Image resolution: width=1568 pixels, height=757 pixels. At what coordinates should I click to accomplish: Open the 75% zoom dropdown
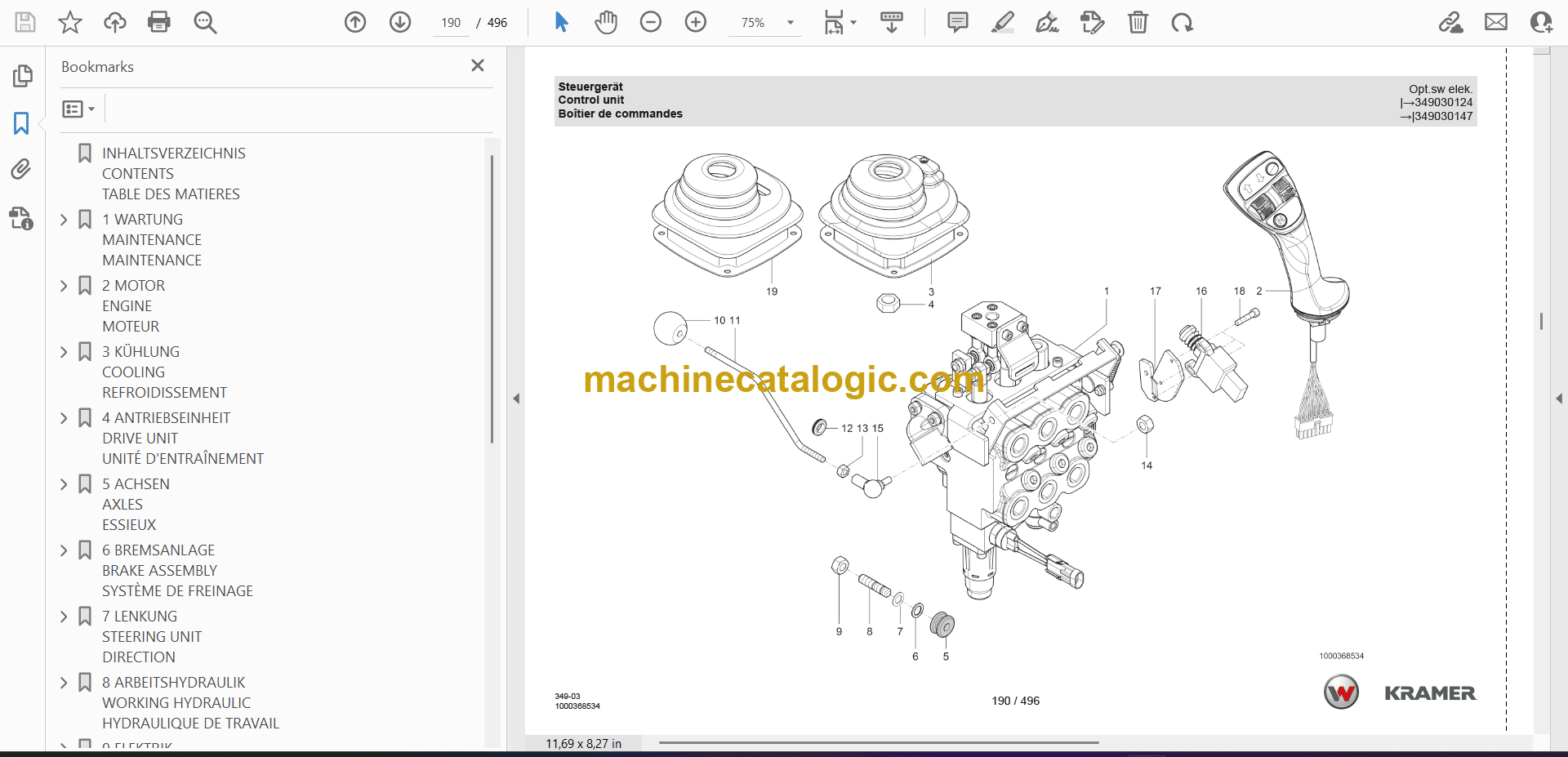790,23
